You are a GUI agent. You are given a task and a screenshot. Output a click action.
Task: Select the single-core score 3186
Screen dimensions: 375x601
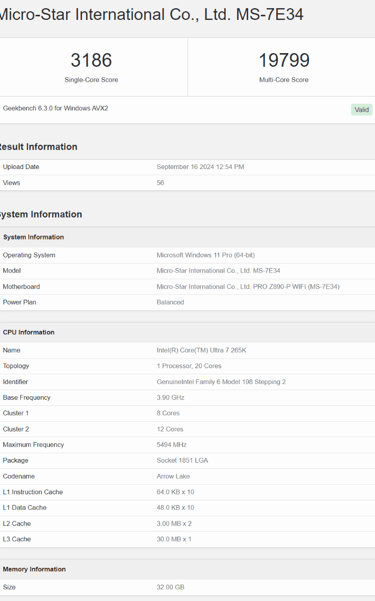[x=91, y=60]
